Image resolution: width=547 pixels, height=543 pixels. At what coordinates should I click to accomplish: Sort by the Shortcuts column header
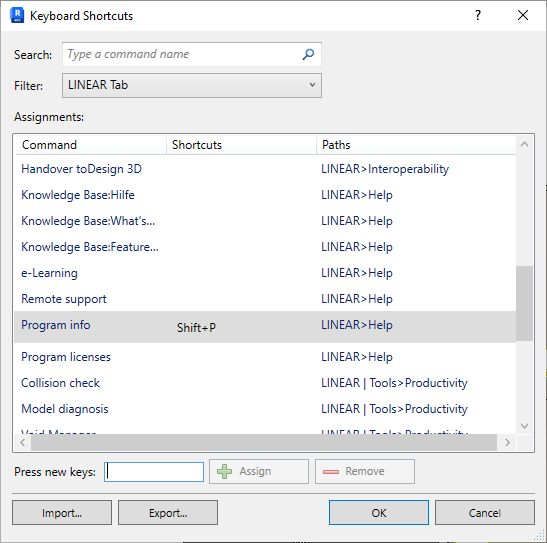tap(241, 145)
